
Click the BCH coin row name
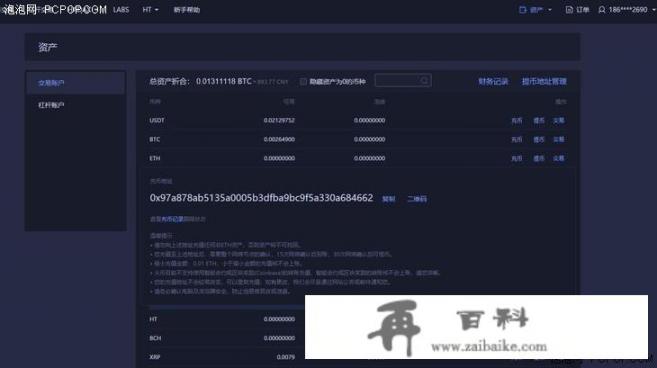pyautogui.click(x=155, y=338)
